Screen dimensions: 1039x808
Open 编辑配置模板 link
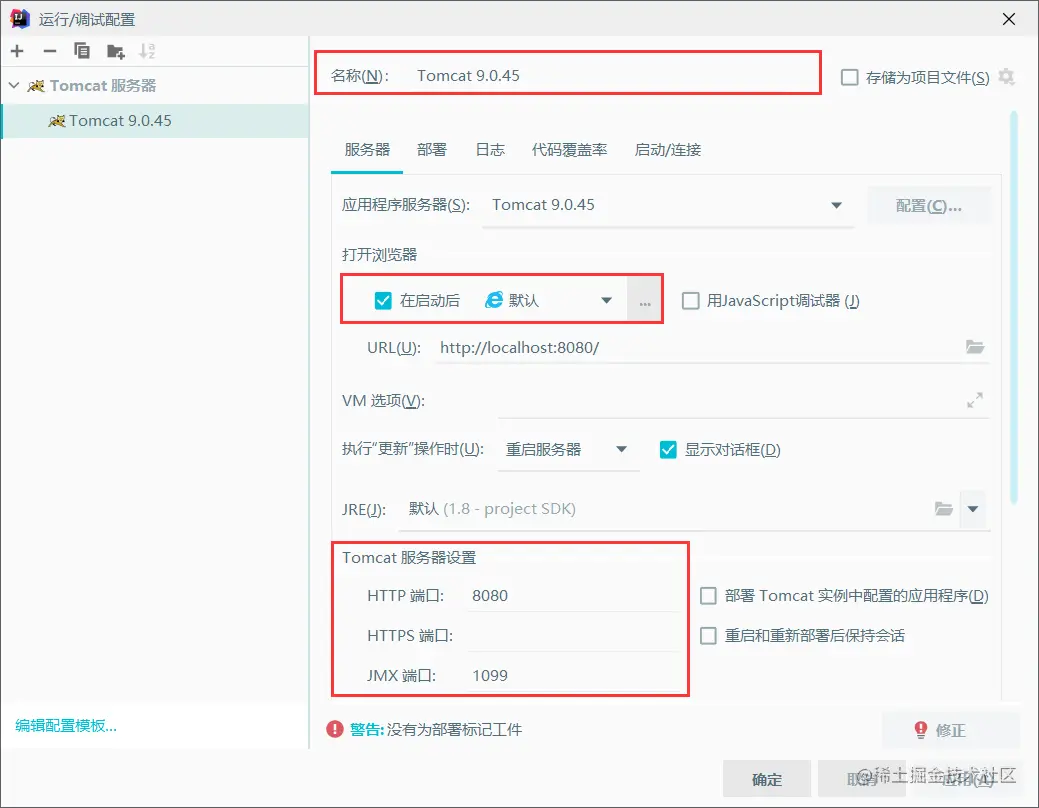[x=66, y=726]
